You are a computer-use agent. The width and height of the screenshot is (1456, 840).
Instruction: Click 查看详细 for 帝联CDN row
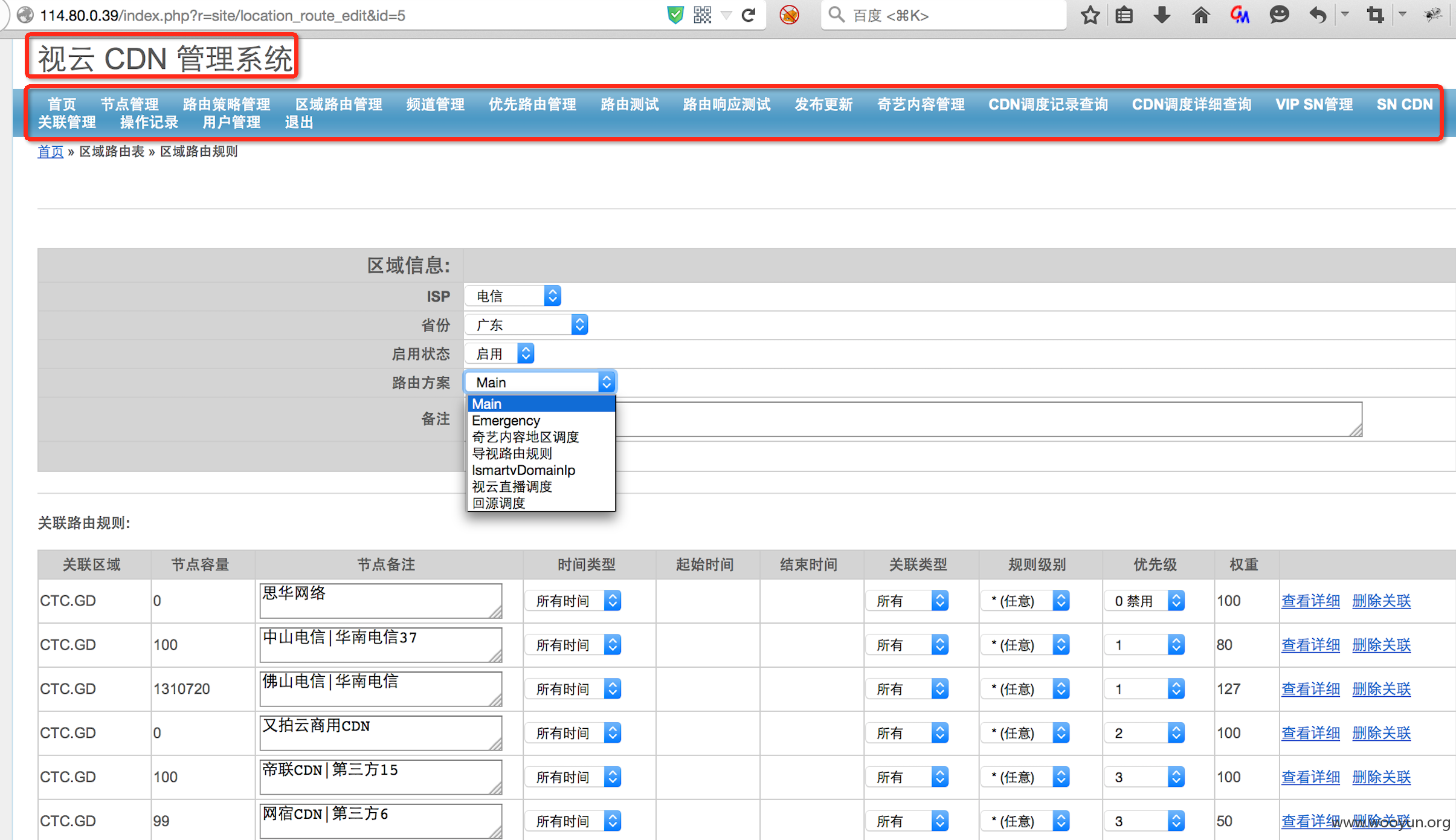coord(1310,777)
